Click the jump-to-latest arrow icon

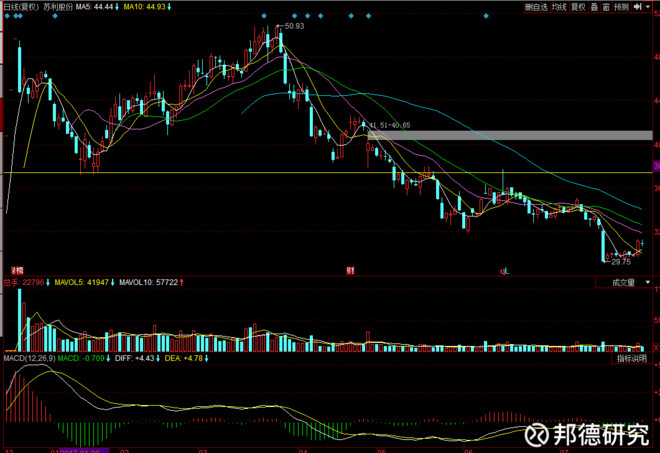point(637,7)
